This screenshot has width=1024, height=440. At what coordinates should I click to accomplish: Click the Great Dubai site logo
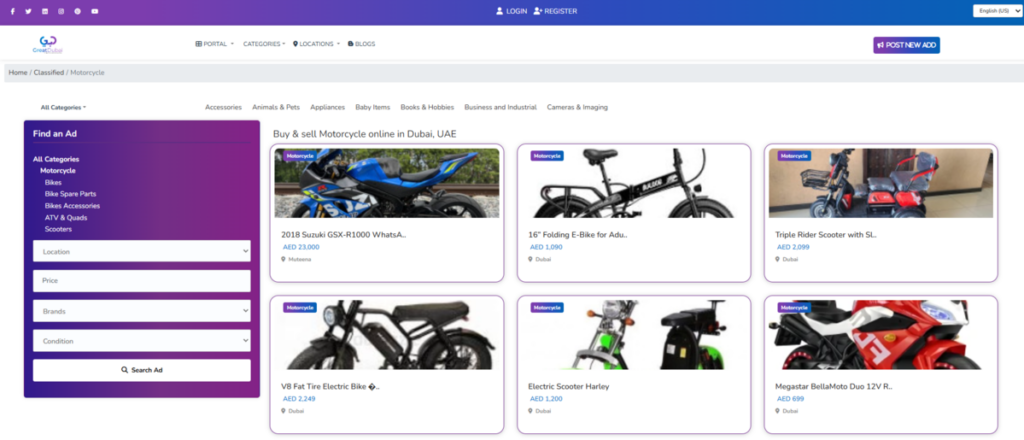click(x=48, y=44)
